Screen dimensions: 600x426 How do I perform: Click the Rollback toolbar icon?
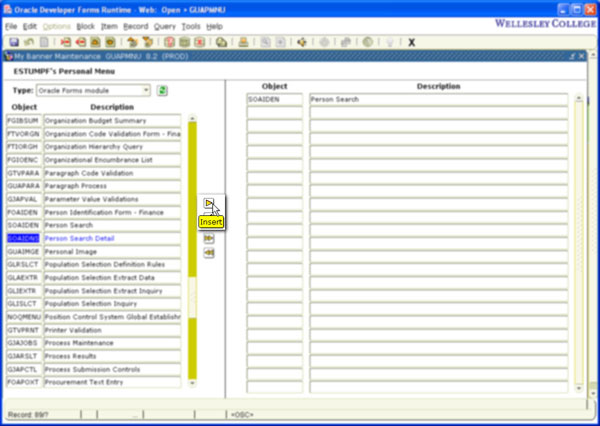(29, 42)
